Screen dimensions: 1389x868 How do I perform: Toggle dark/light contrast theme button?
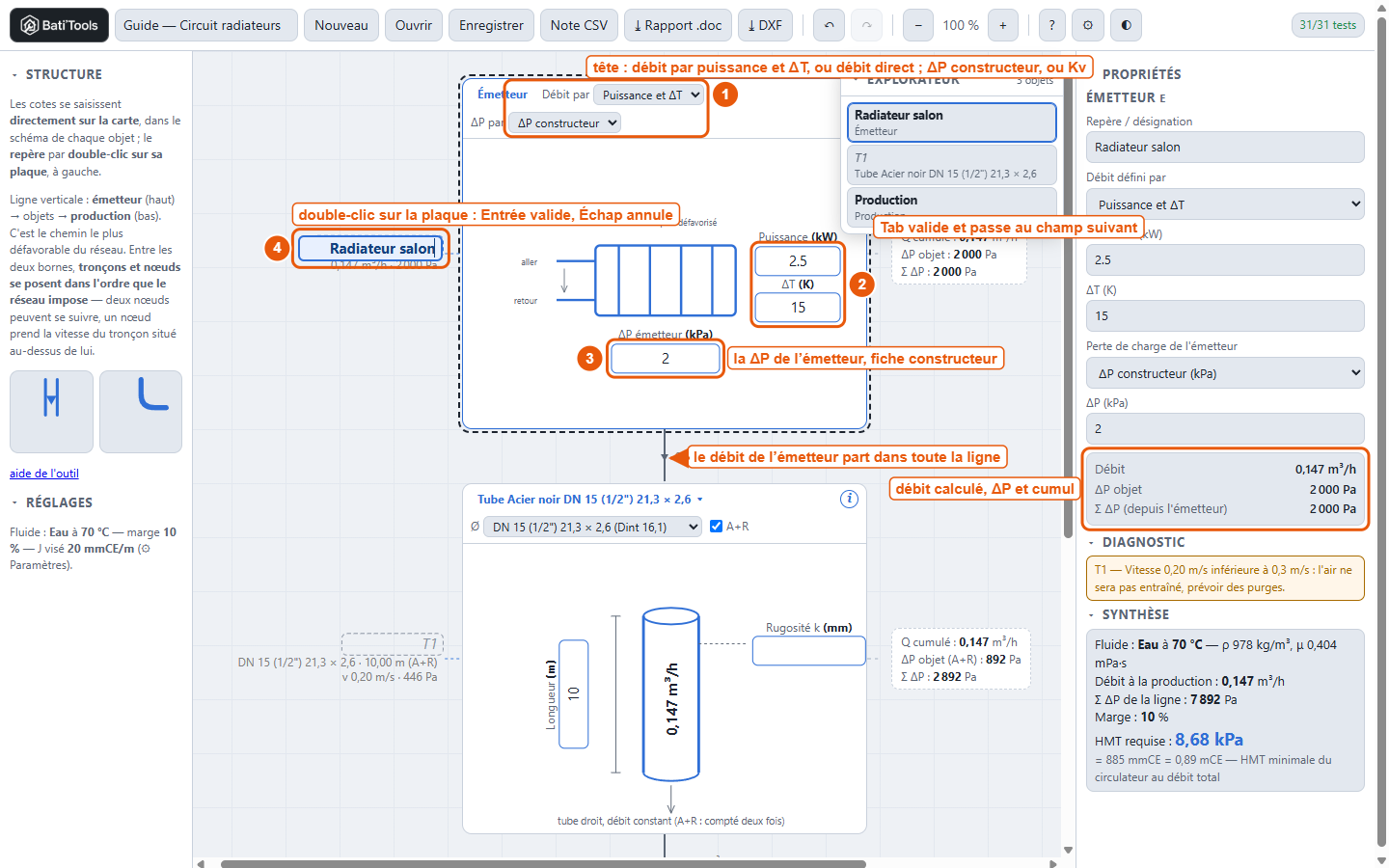[x=1126, y=25]
